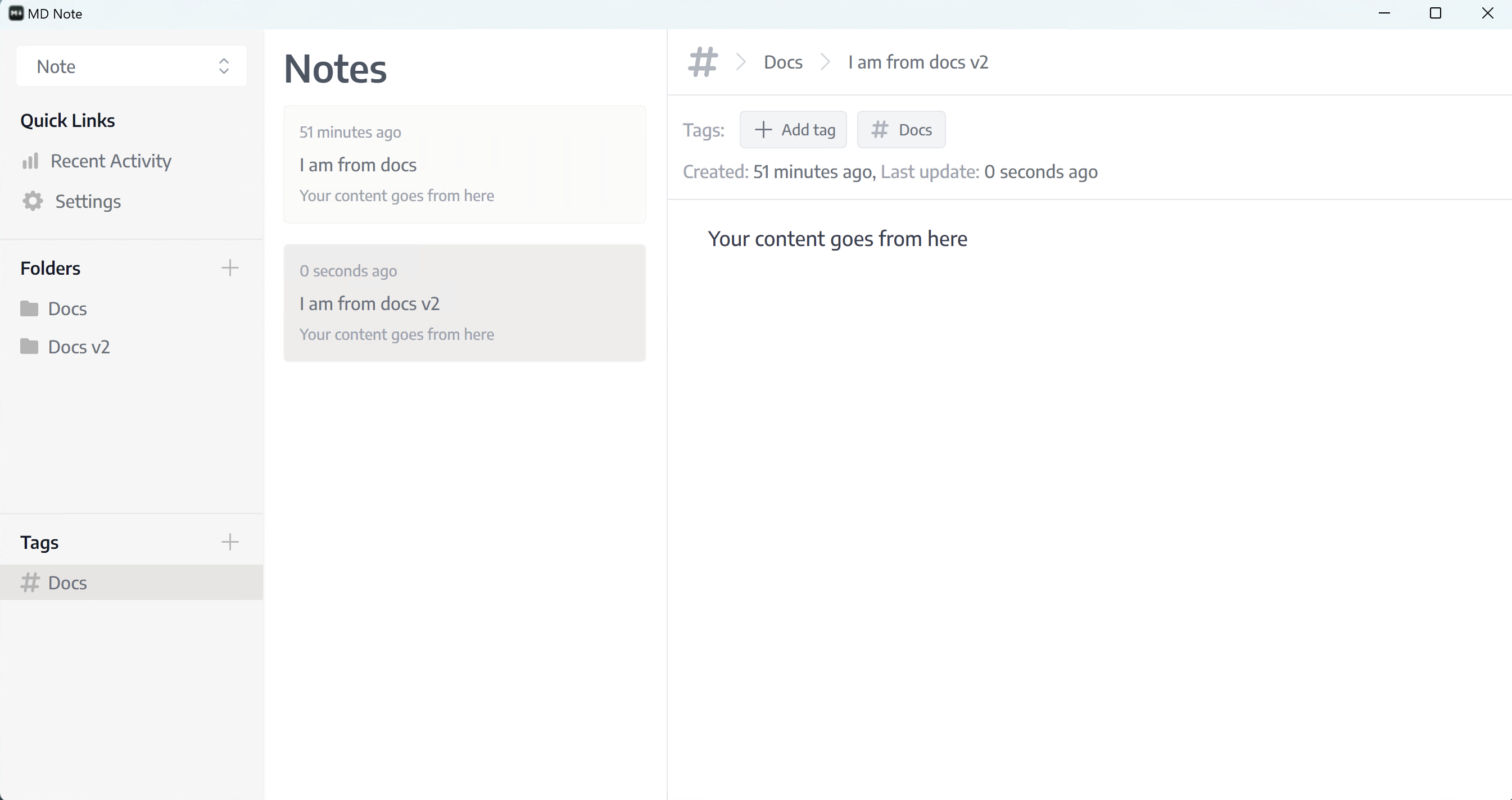Open the Note type dropdown
Image resolution: width=1512 pixels, height=800 pixels.
[x=130, y=66]
